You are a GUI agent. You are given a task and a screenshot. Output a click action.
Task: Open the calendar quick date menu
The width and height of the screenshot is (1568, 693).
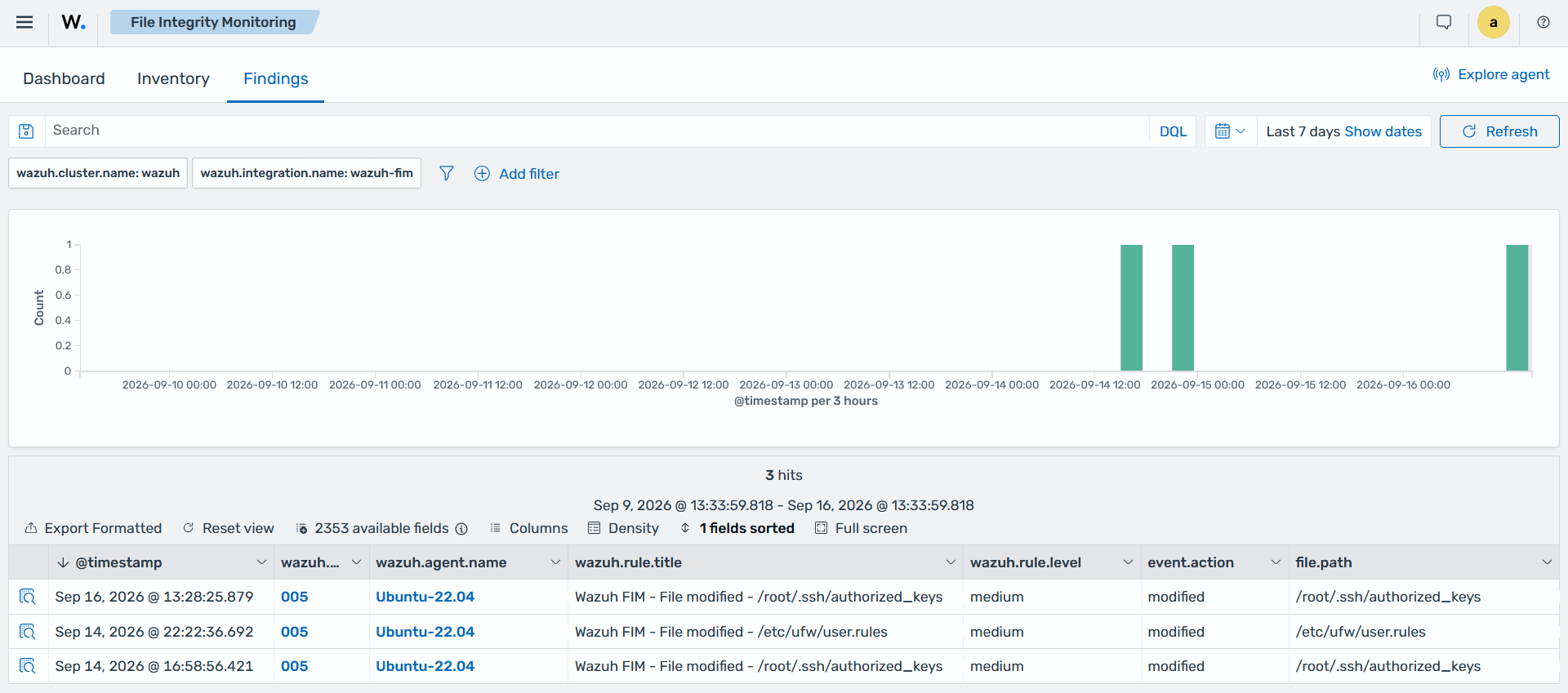[x=1230, y=131]
